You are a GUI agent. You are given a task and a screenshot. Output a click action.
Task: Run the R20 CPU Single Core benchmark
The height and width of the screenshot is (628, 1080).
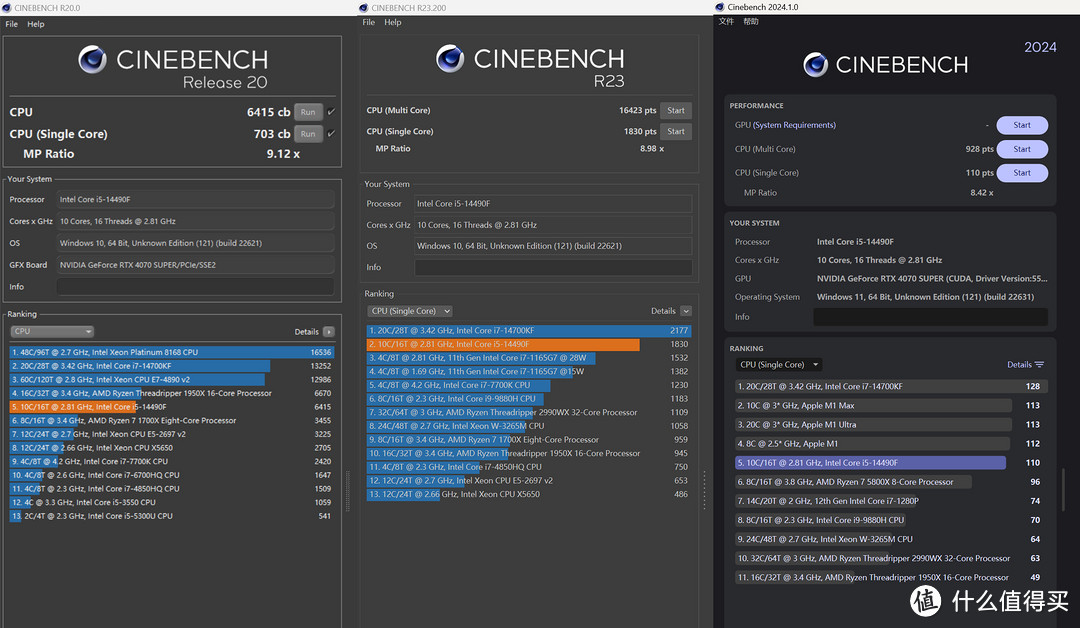[x=308, y=134]
